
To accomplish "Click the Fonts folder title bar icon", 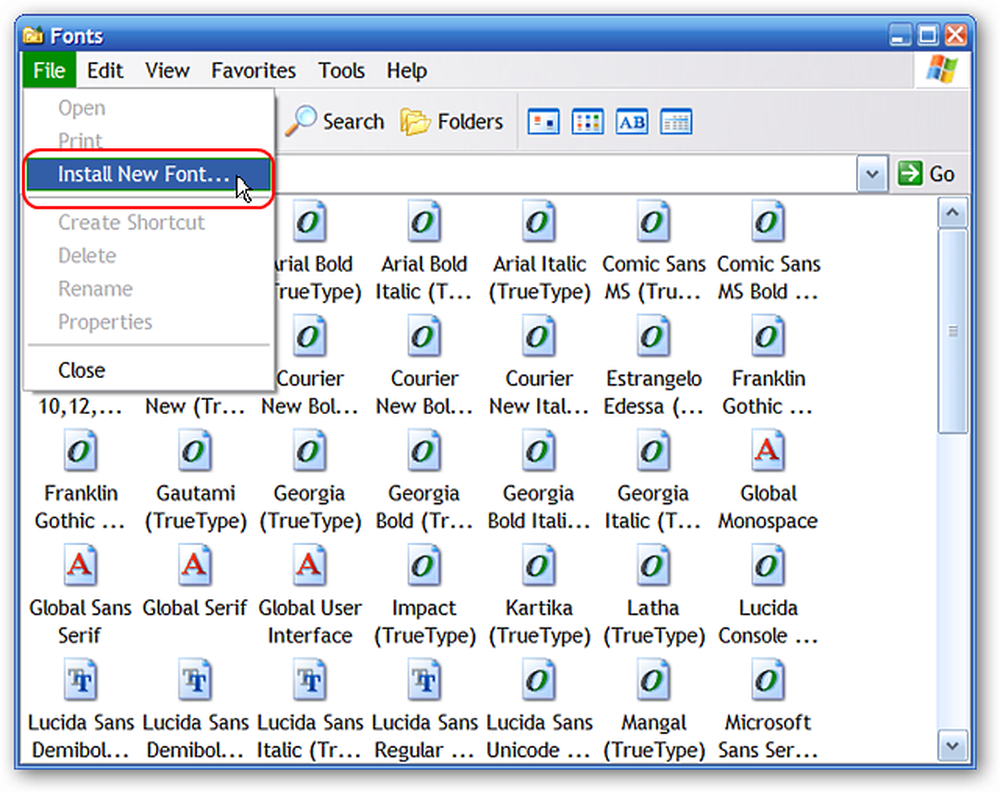I will pos(33,35).
